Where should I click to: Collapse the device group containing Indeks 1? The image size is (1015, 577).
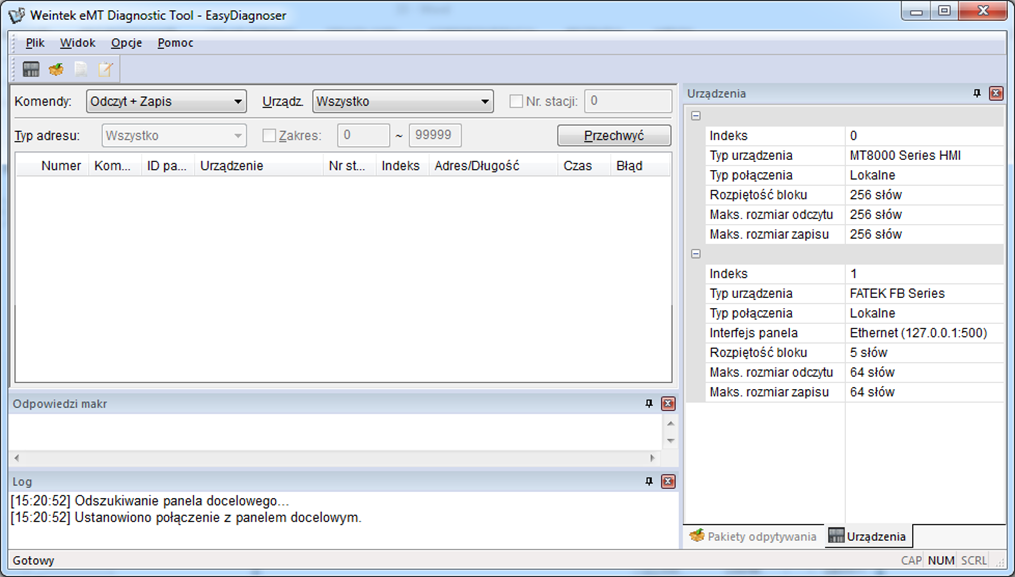point(696,254)
